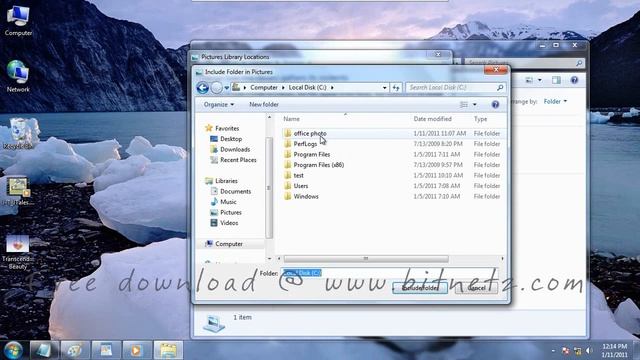Click the Windows Explorer taskbar icon
The image size is (640, 360).
click(x=168, y=350)
